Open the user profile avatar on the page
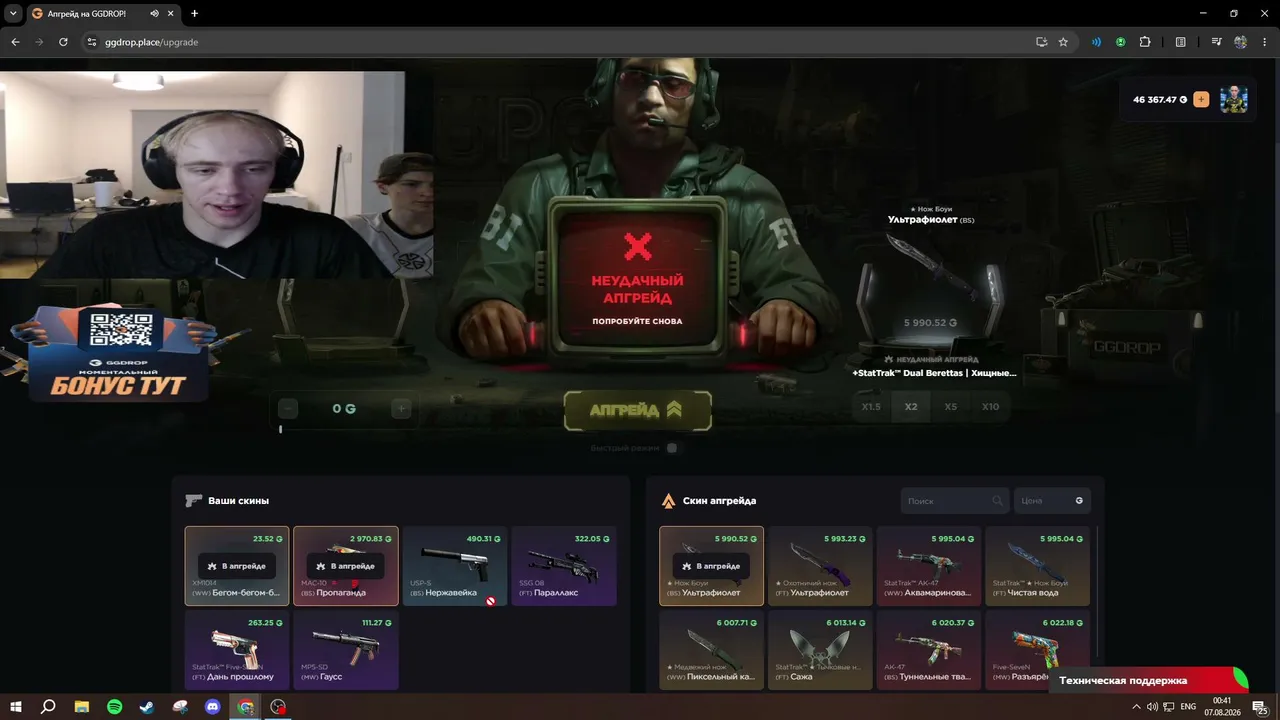Screen dimensions: 1280x720 click(1233, 99)
